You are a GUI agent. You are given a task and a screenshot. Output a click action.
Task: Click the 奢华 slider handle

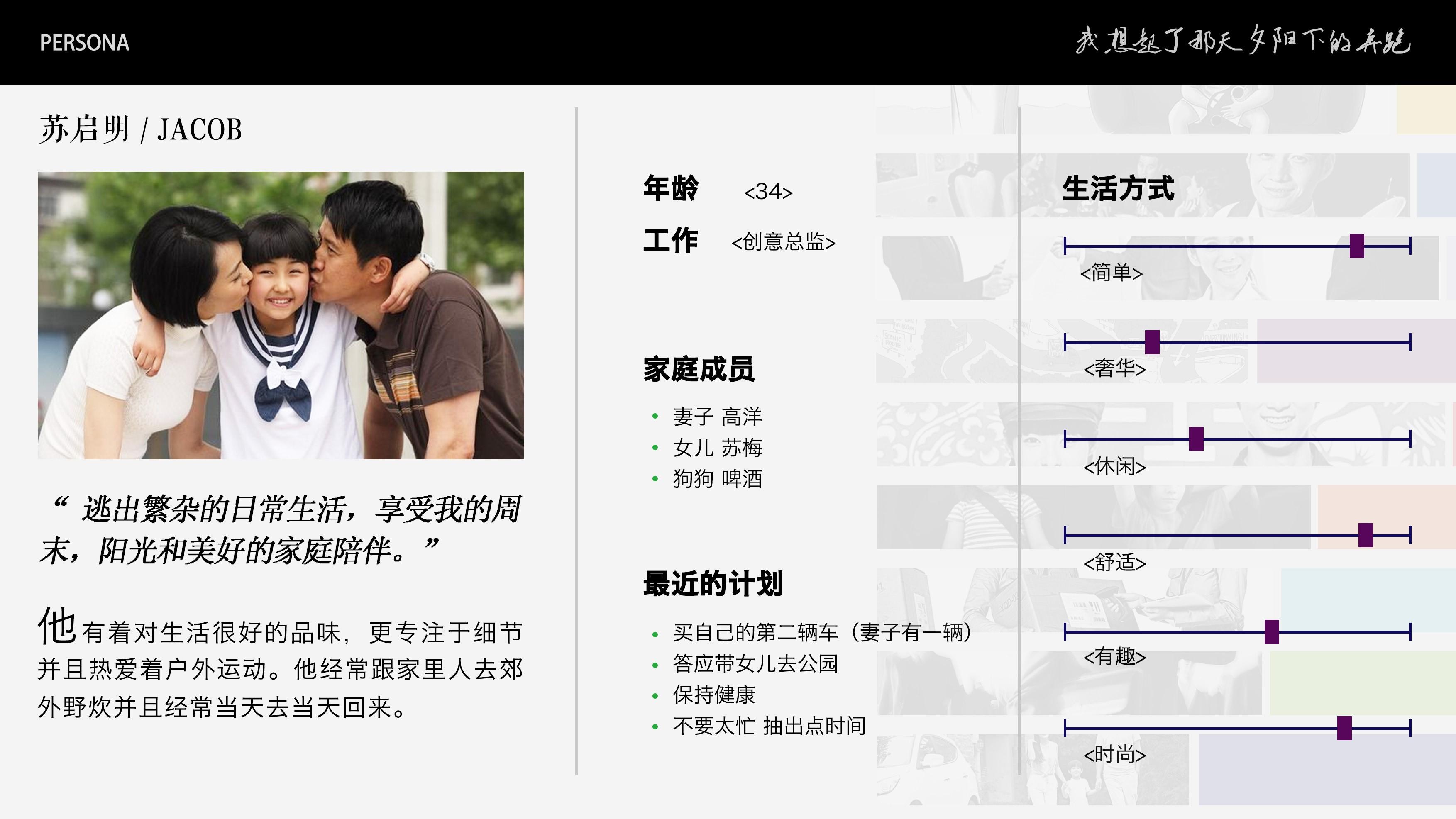[1152, 342]
